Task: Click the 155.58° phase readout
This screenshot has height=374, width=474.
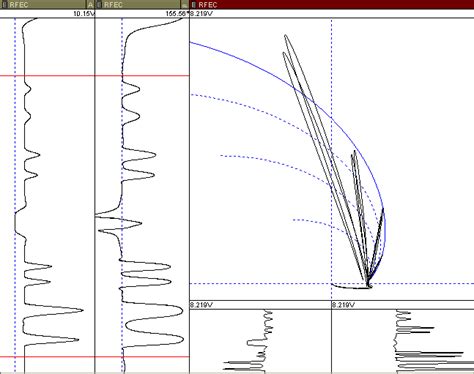Action: pos(177,14)
